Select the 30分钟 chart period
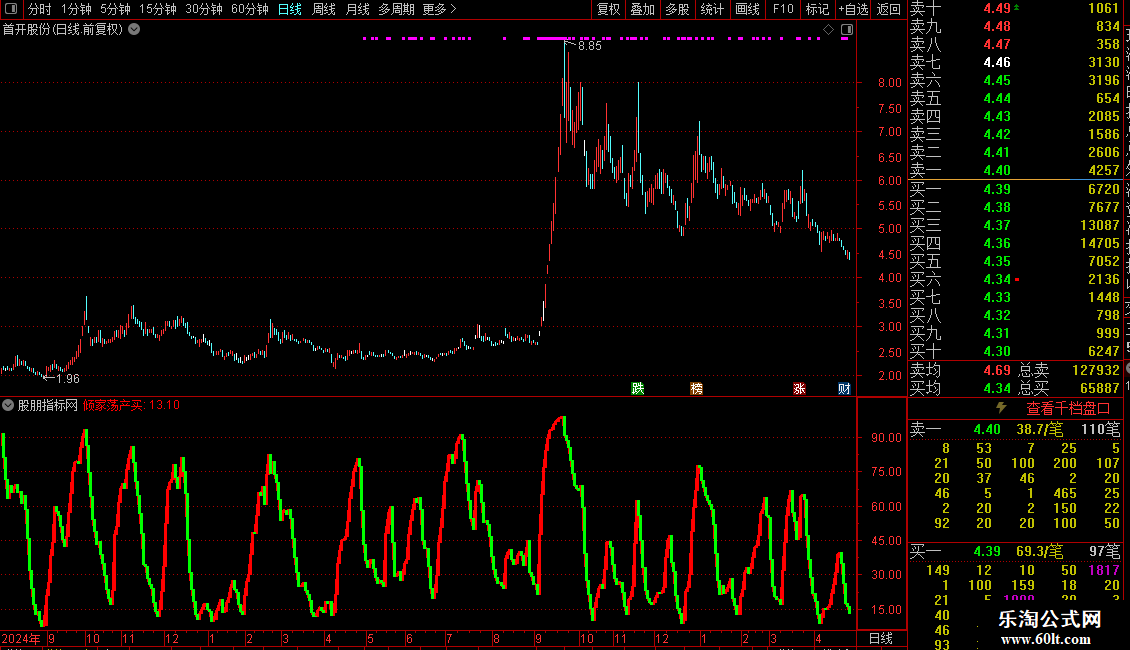1130x650 pixels. click(204, 9)
